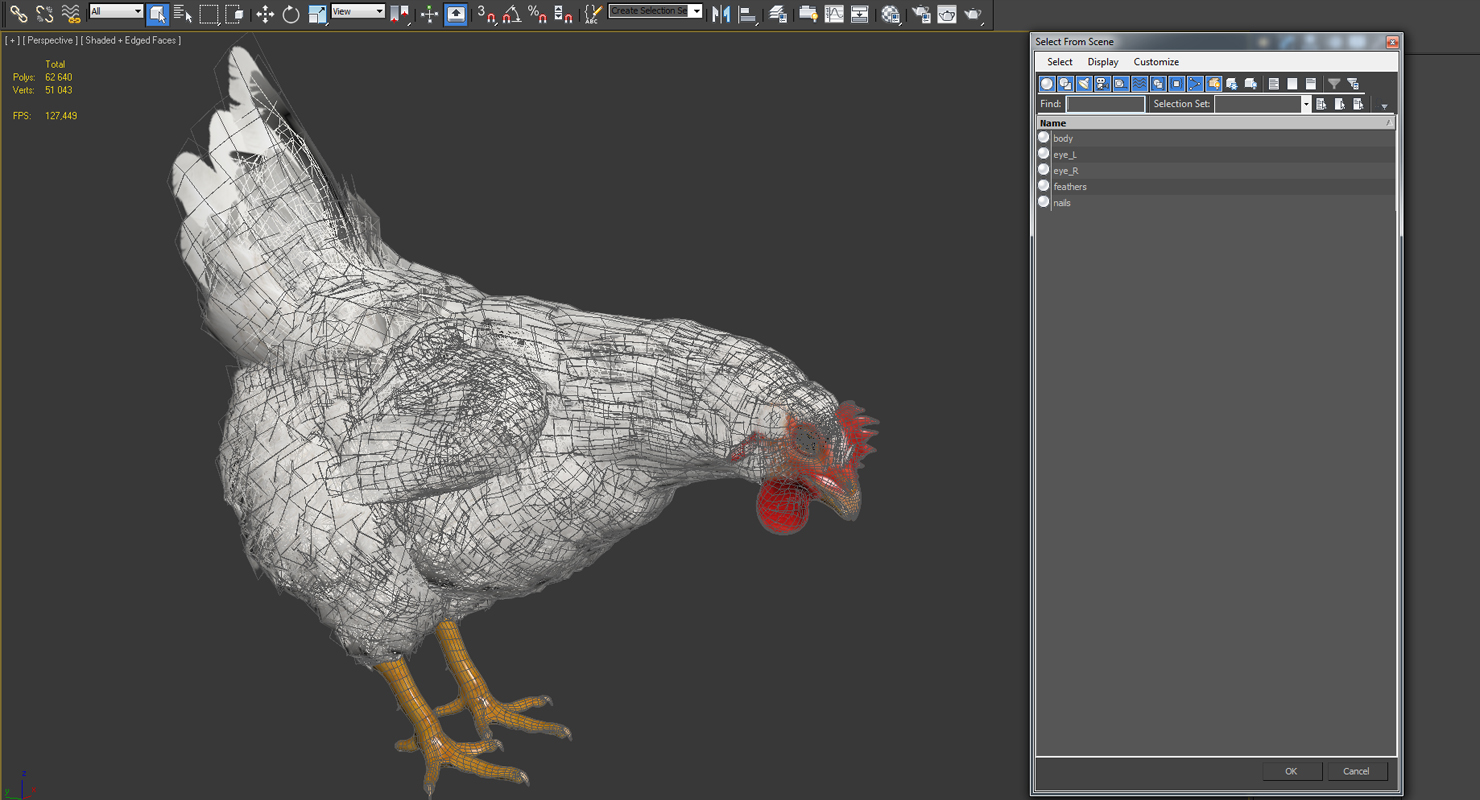1480x800 pixels.
Task: Toggle Display Lights filter in dialog
Action: pyautogui.click(x=1084, y=84)
